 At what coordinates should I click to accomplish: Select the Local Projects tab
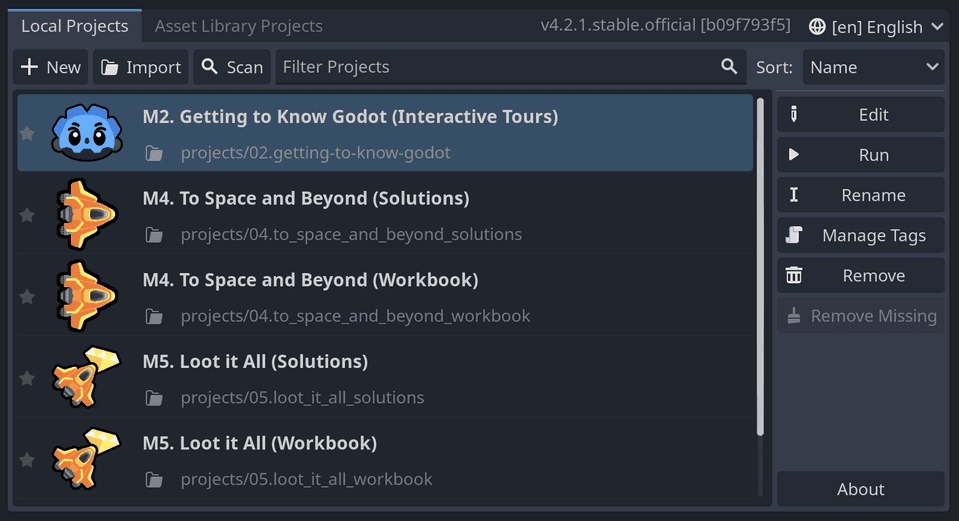(75, 26)
